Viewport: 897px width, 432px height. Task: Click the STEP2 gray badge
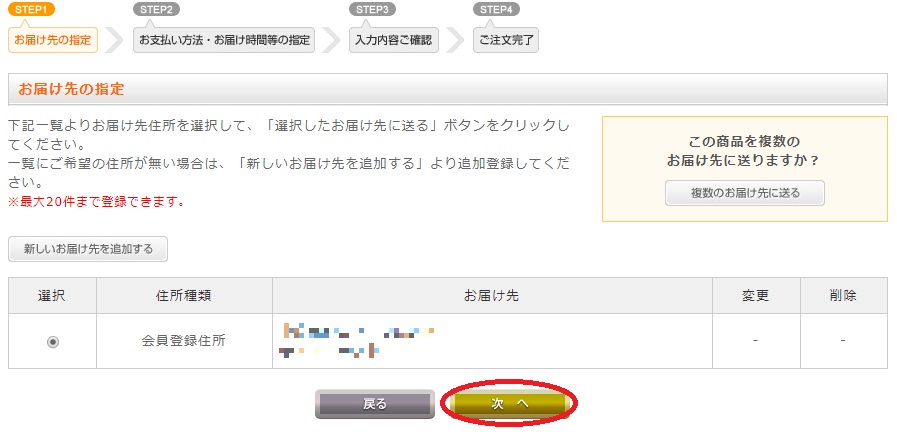156,9
